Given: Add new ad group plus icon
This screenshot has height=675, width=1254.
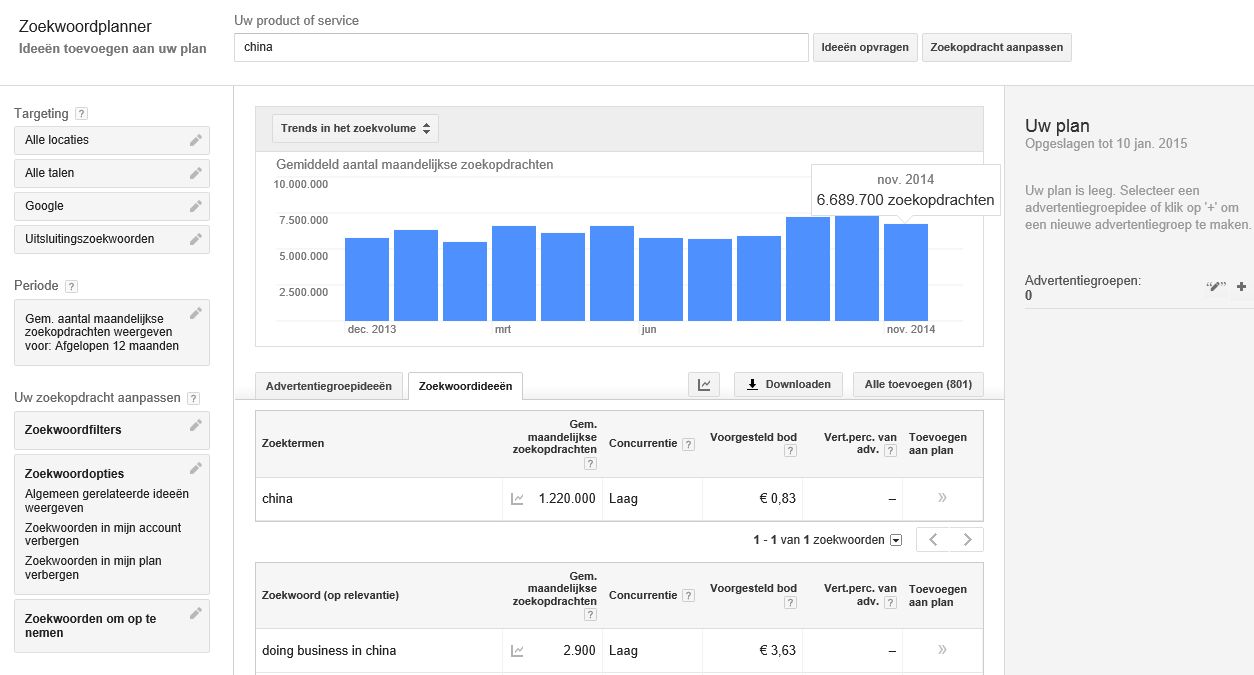Looking at the screenshot, I should pyautogui.click(x=1242, y=287).
